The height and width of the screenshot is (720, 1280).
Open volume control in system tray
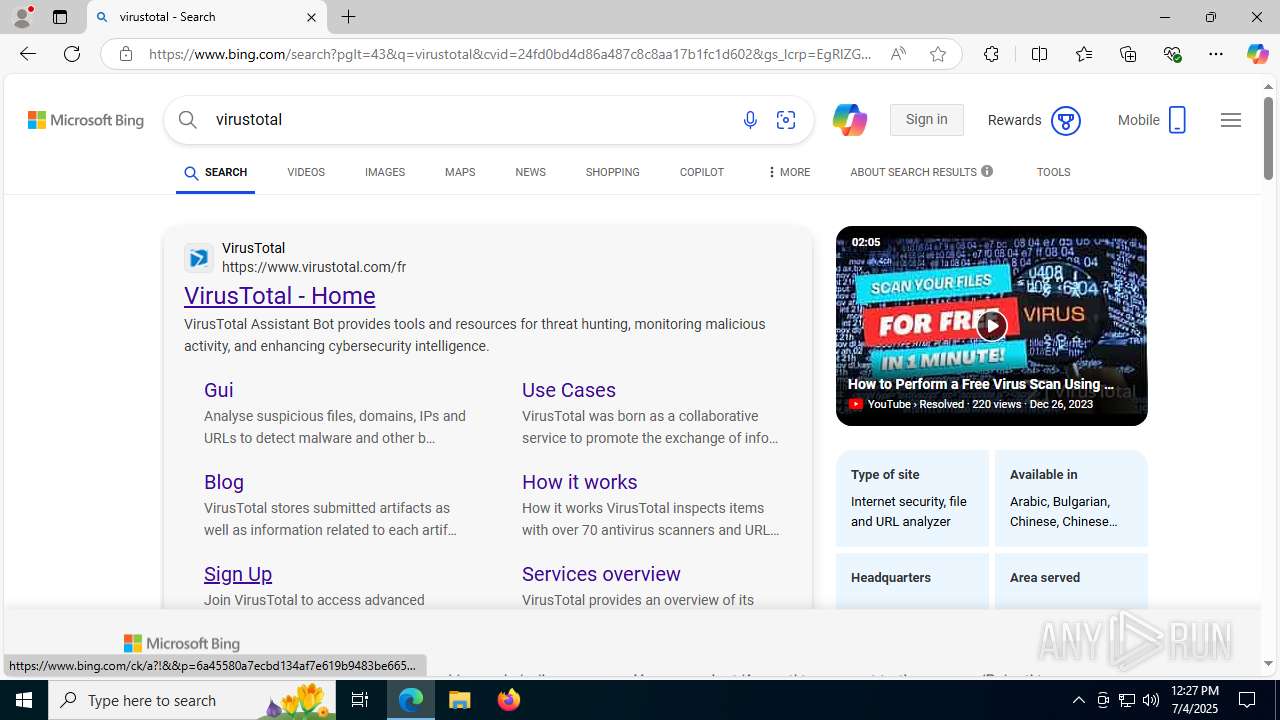coord(1151,700)
